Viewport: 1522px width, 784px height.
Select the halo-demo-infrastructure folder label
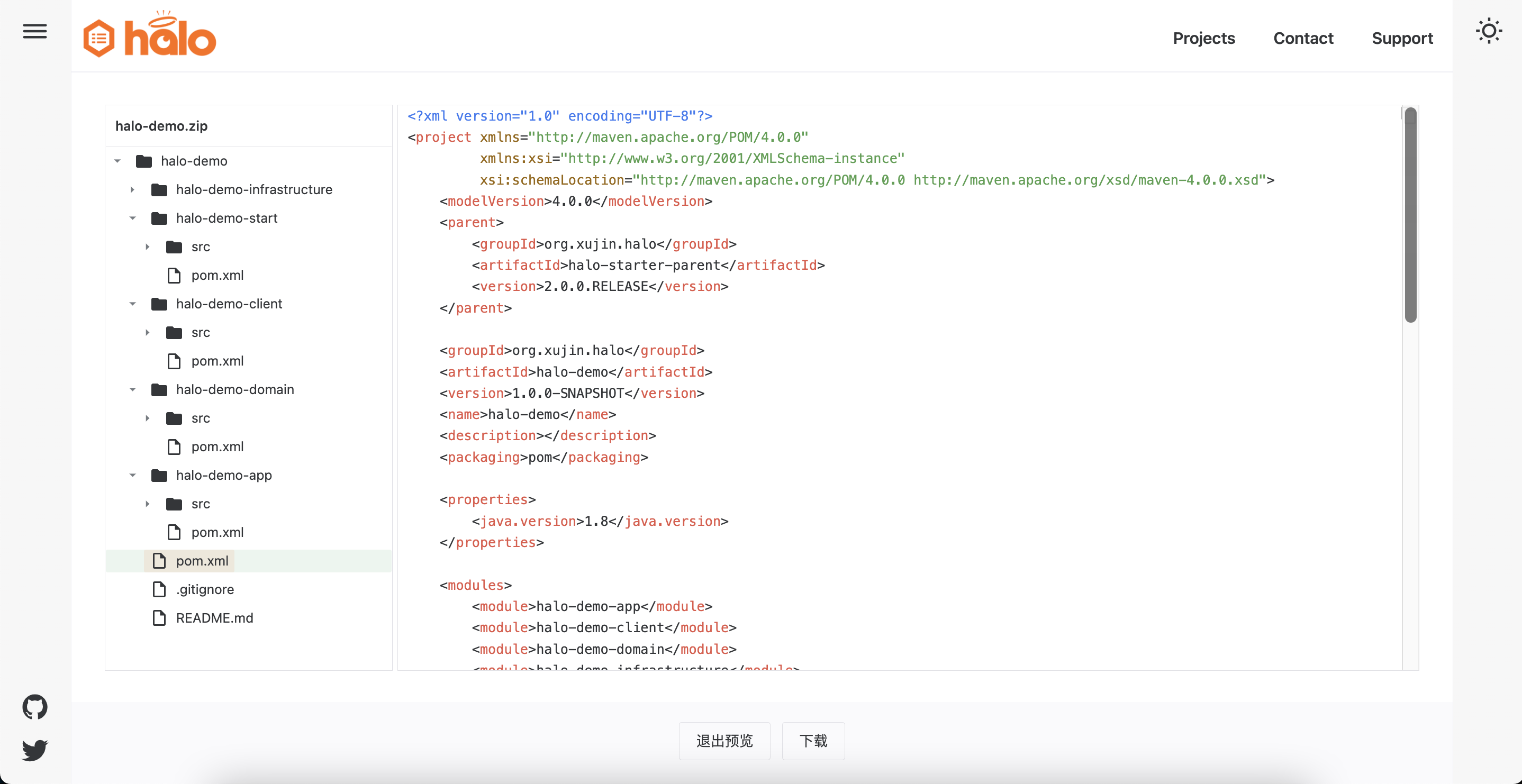(x=254, y=189)
